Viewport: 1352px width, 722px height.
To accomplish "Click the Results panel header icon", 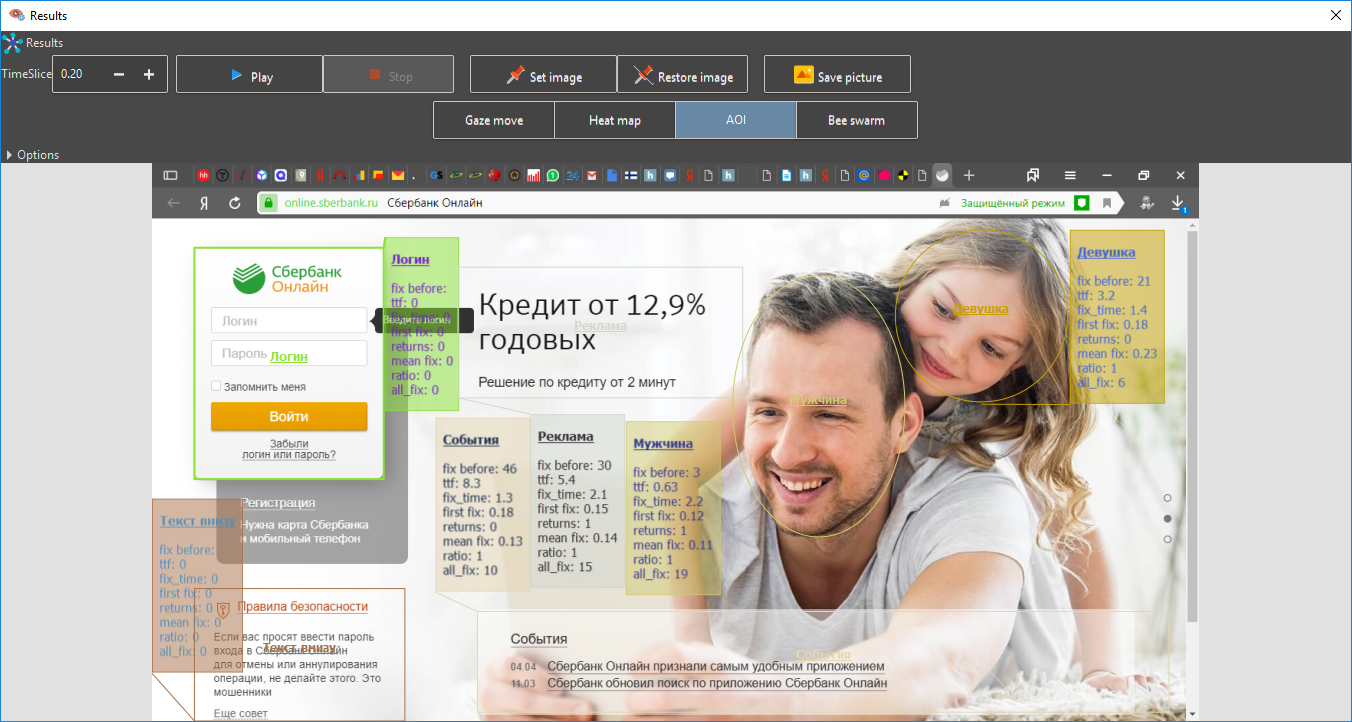I will pos(12,43).
